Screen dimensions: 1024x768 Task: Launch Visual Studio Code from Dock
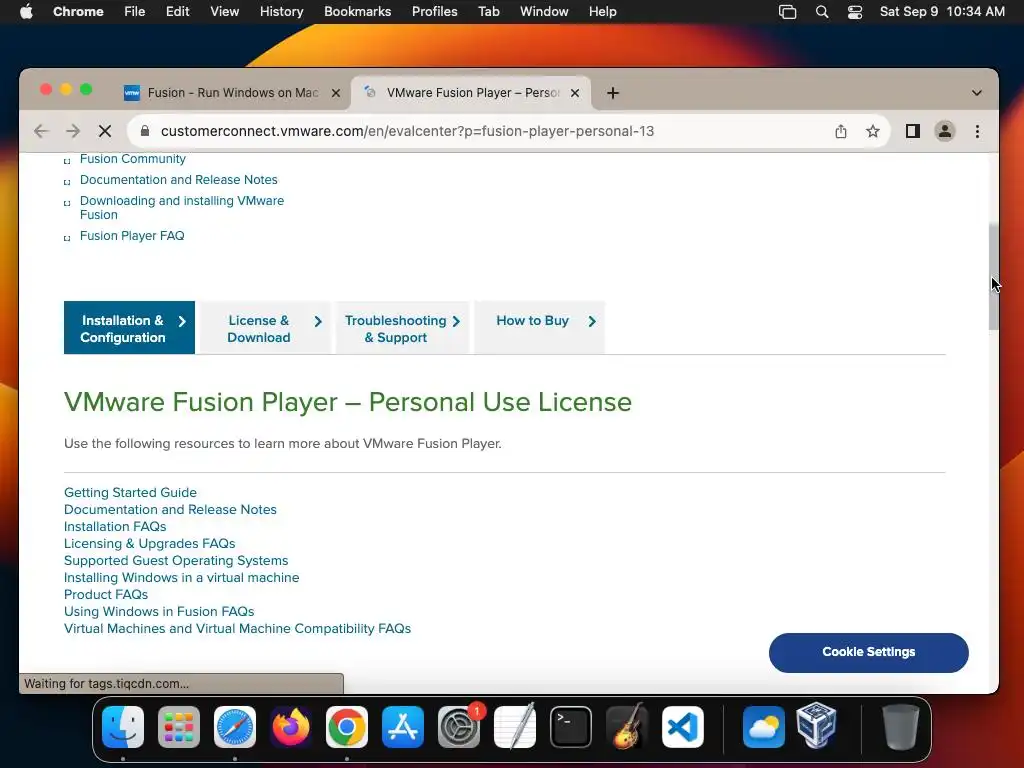click(683, 727)
